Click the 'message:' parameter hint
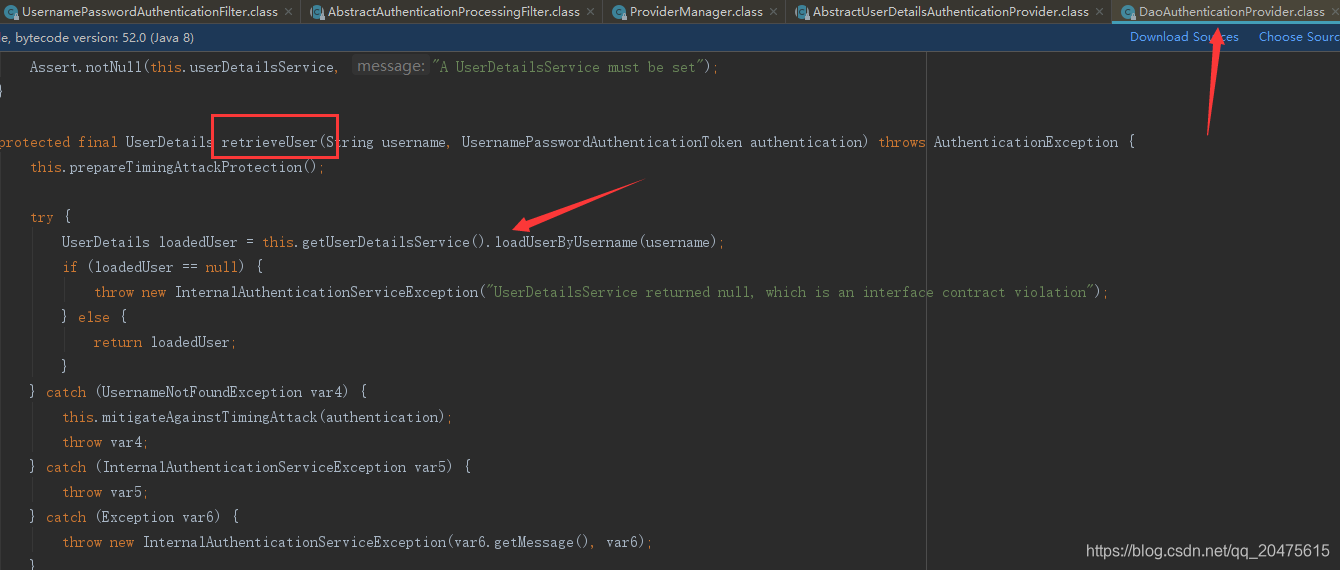This screenshot has height=570, width=1340. [391, 67]
